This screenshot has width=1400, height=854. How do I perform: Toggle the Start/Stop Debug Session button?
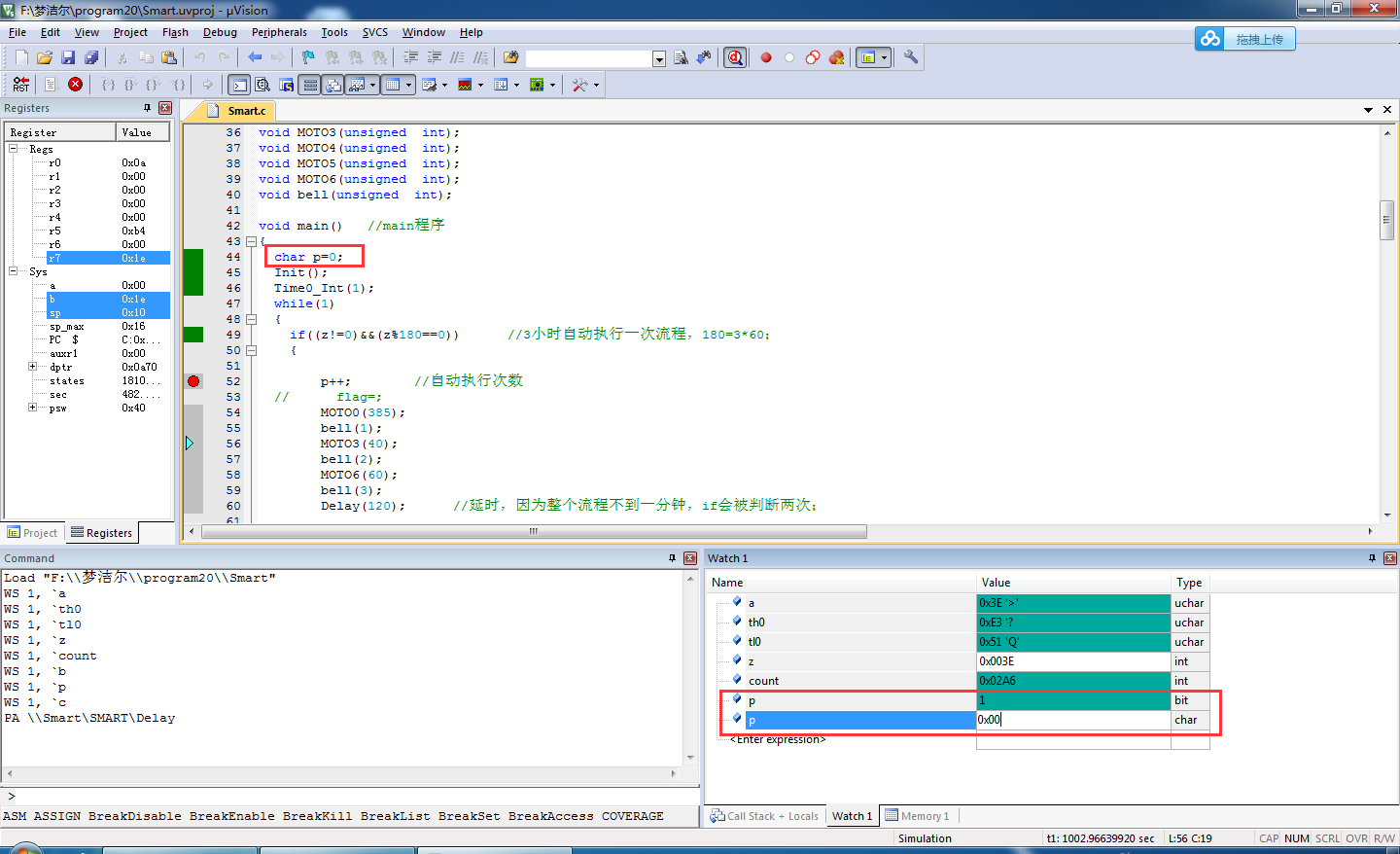click(x=736, y=58)
